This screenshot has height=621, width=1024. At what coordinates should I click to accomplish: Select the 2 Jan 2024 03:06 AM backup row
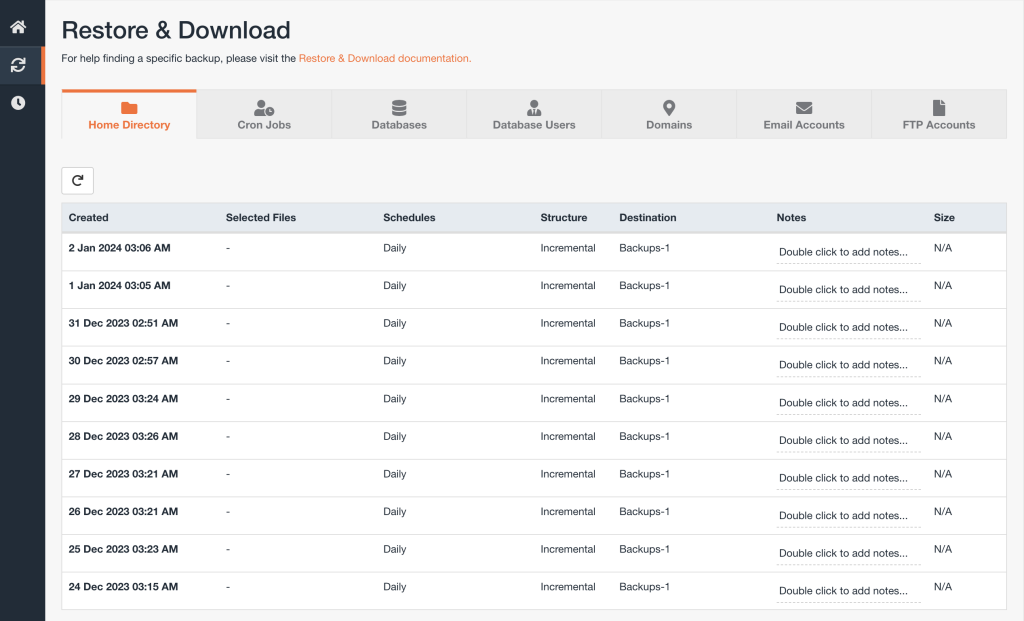coord(119,248)
